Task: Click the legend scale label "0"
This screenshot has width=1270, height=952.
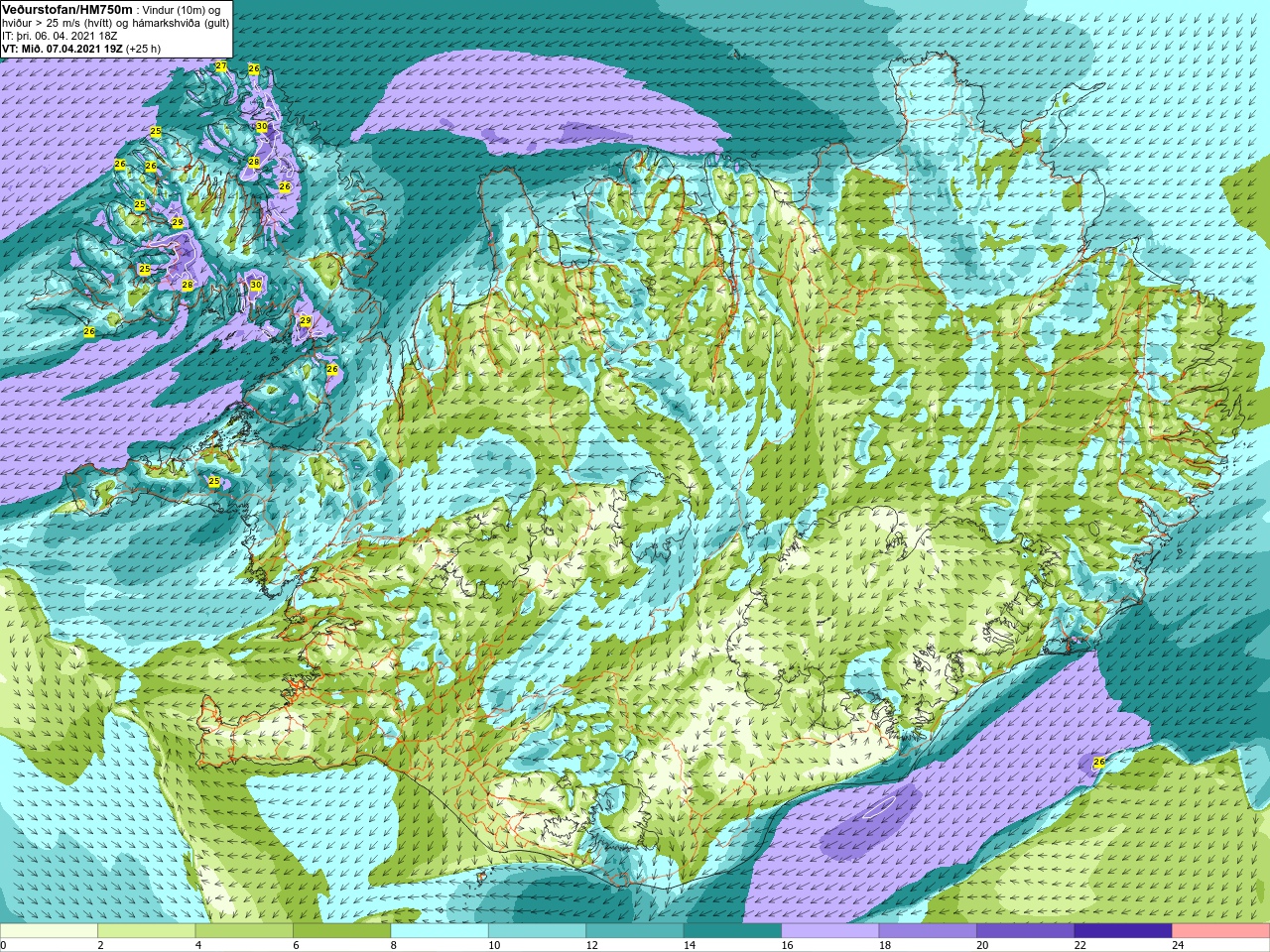Action: (4, 945)
